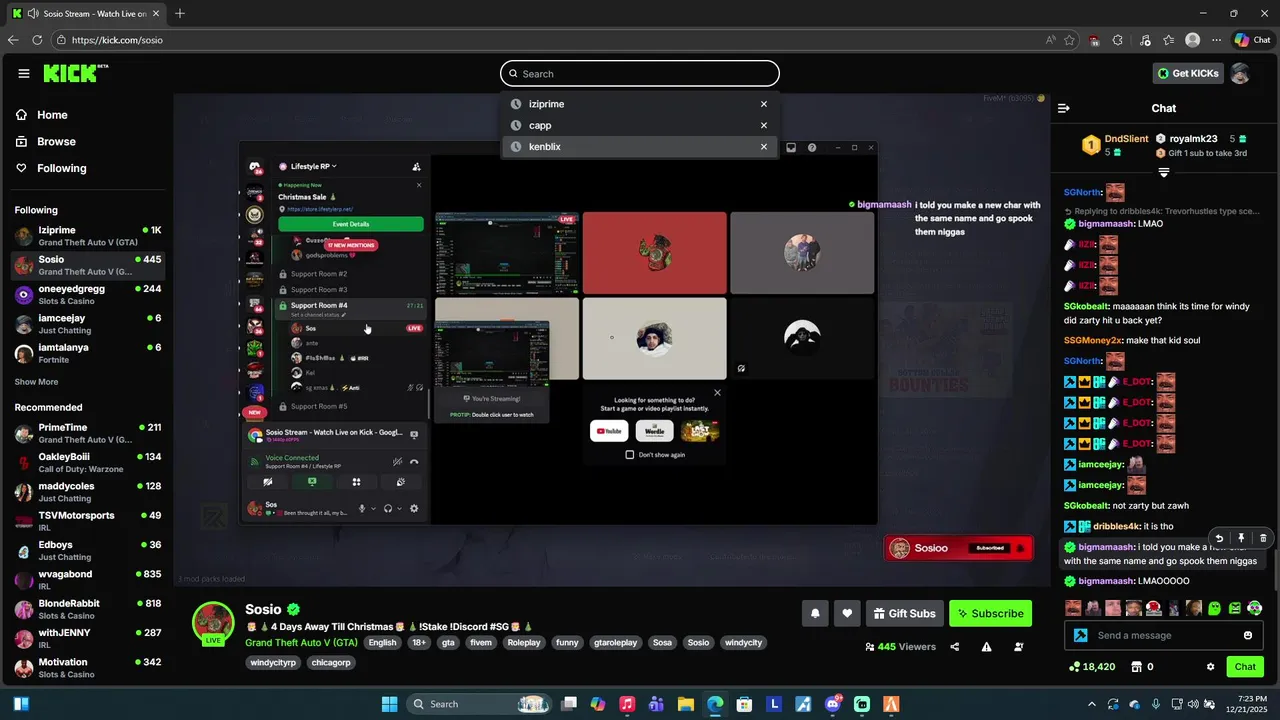Image resolution: width=1280 pixels, height=720 pixels.
Task: Click the mod hammer icon in message box
Action: (x=1080, y=635)
